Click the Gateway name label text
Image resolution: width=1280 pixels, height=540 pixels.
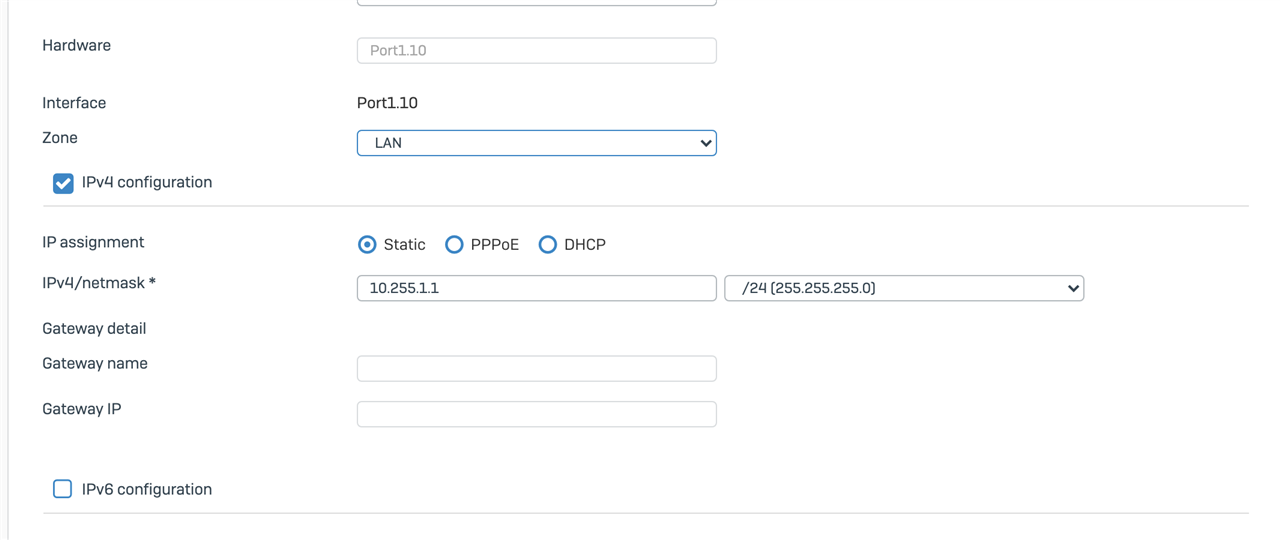point(95,363)
